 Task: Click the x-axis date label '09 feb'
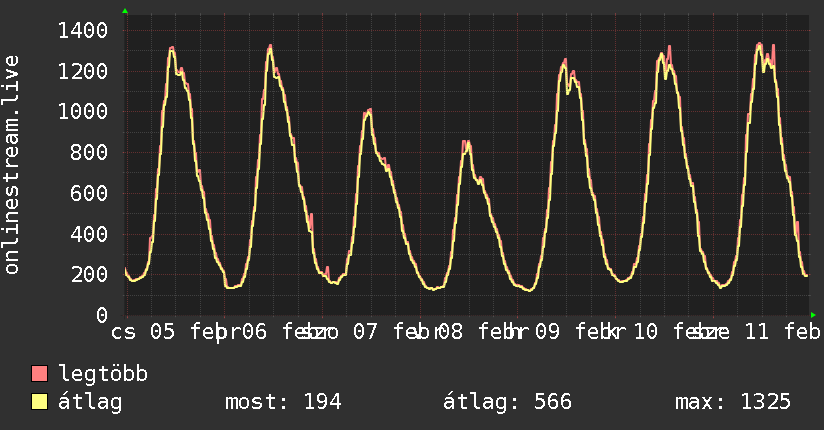tap(574, 332)
